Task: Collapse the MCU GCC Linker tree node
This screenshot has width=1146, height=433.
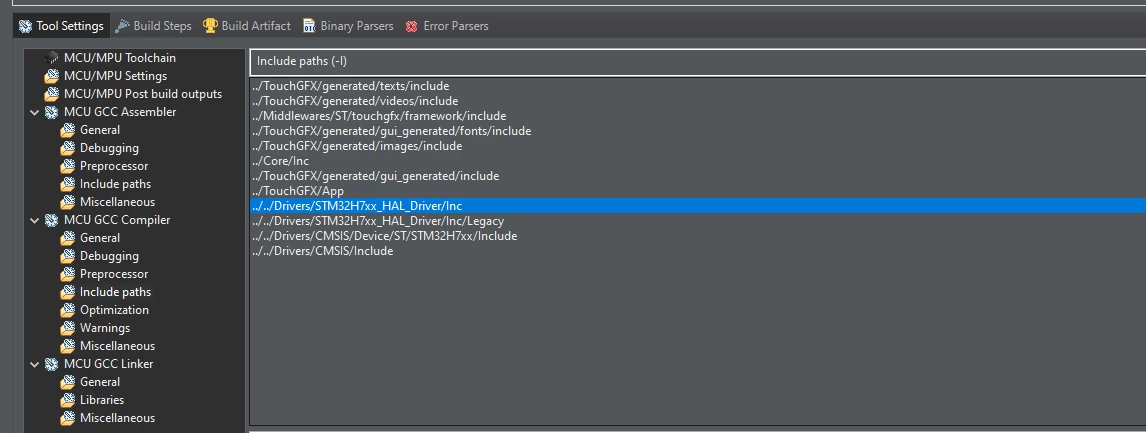Action: (x=34, y=364)
